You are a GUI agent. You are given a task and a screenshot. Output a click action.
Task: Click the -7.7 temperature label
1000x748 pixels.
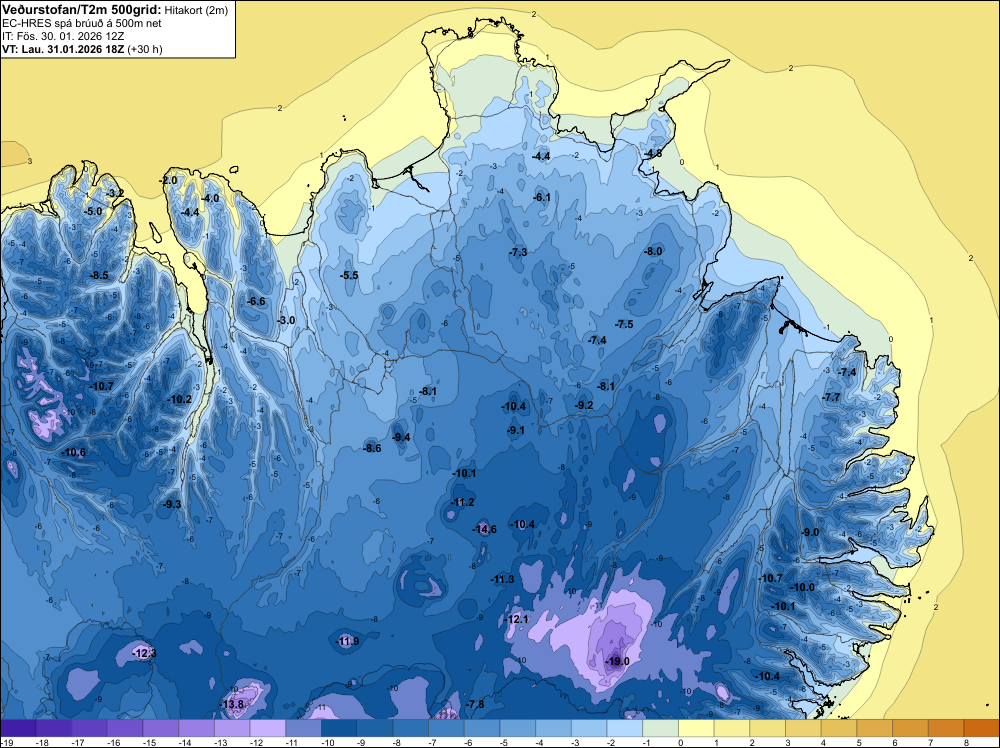click(x=831, y=397)
